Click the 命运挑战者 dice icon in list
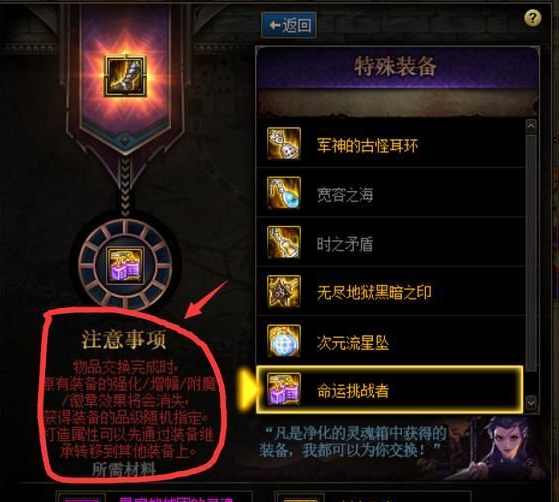Image resolution: width=559 pixels, height=502 pixels. [x=284, y=389]
